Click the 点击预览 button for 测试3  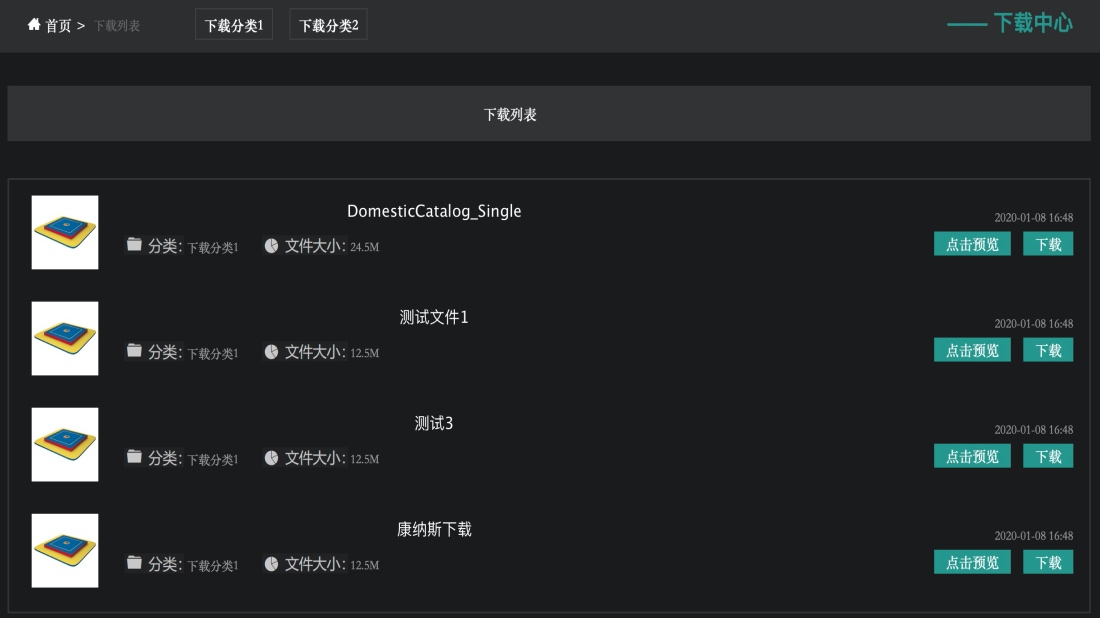pos(971,456)
